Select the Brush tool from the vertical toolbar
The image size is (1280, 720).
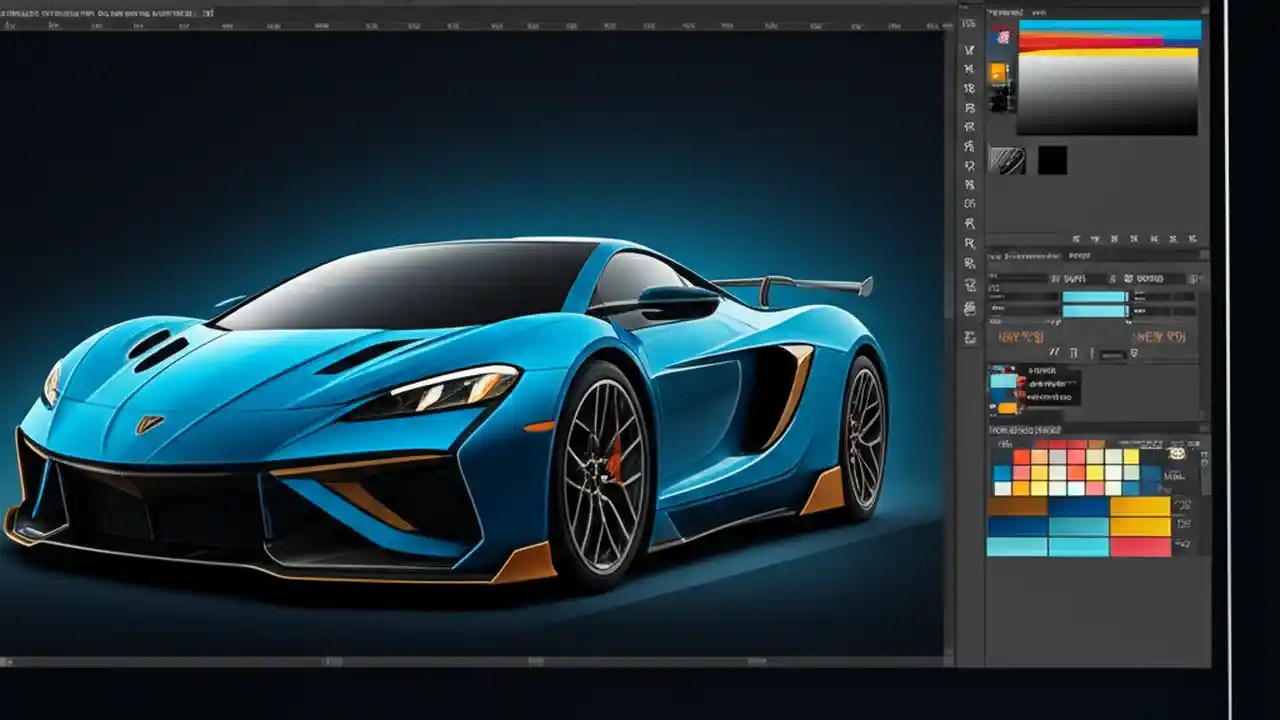(966, 160)
